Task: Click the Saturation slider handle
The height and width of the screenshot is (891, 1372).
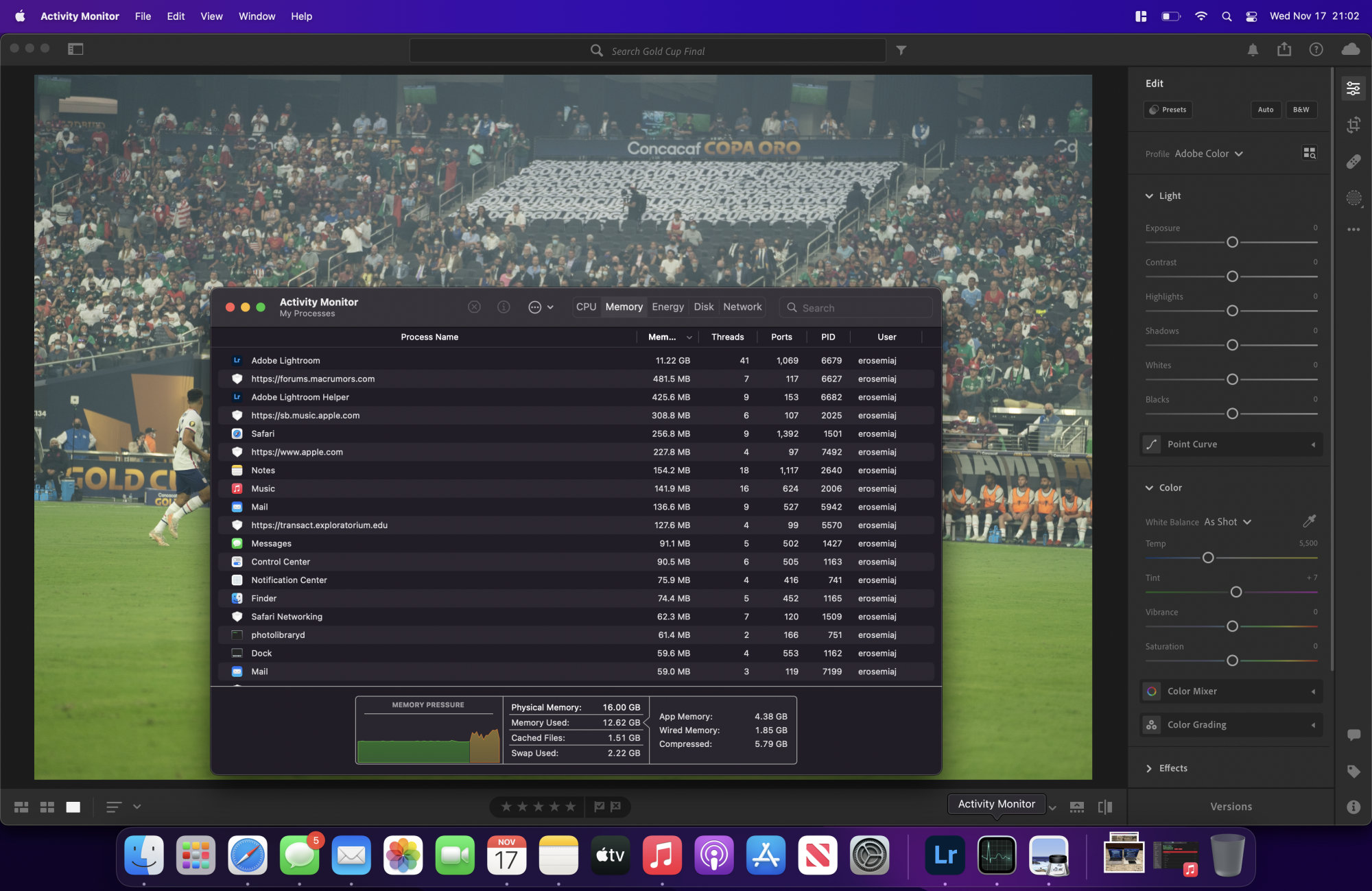Action: pos(1232,661)
